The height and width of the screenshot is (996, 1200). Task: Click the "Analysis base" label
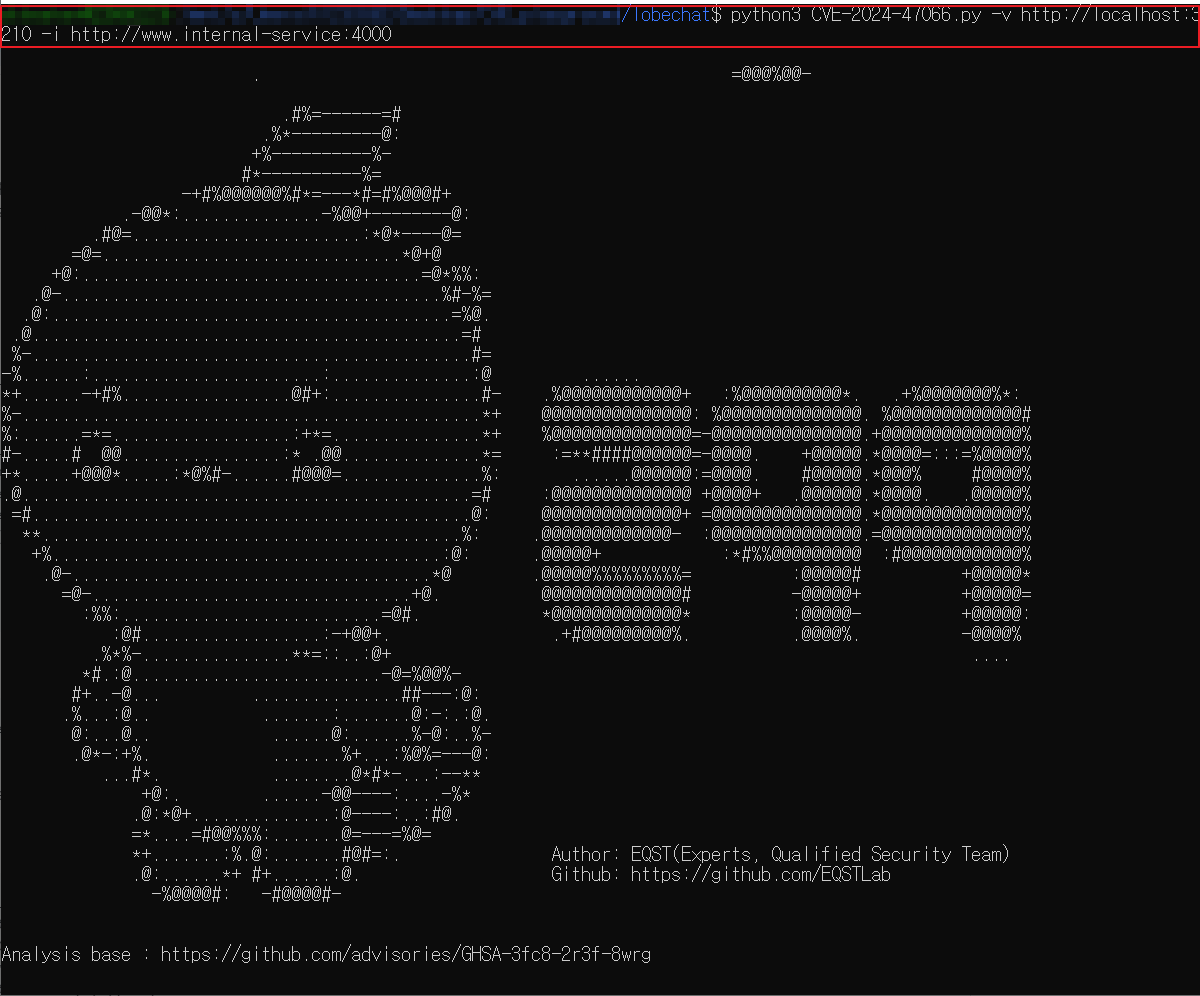point(66,954)
